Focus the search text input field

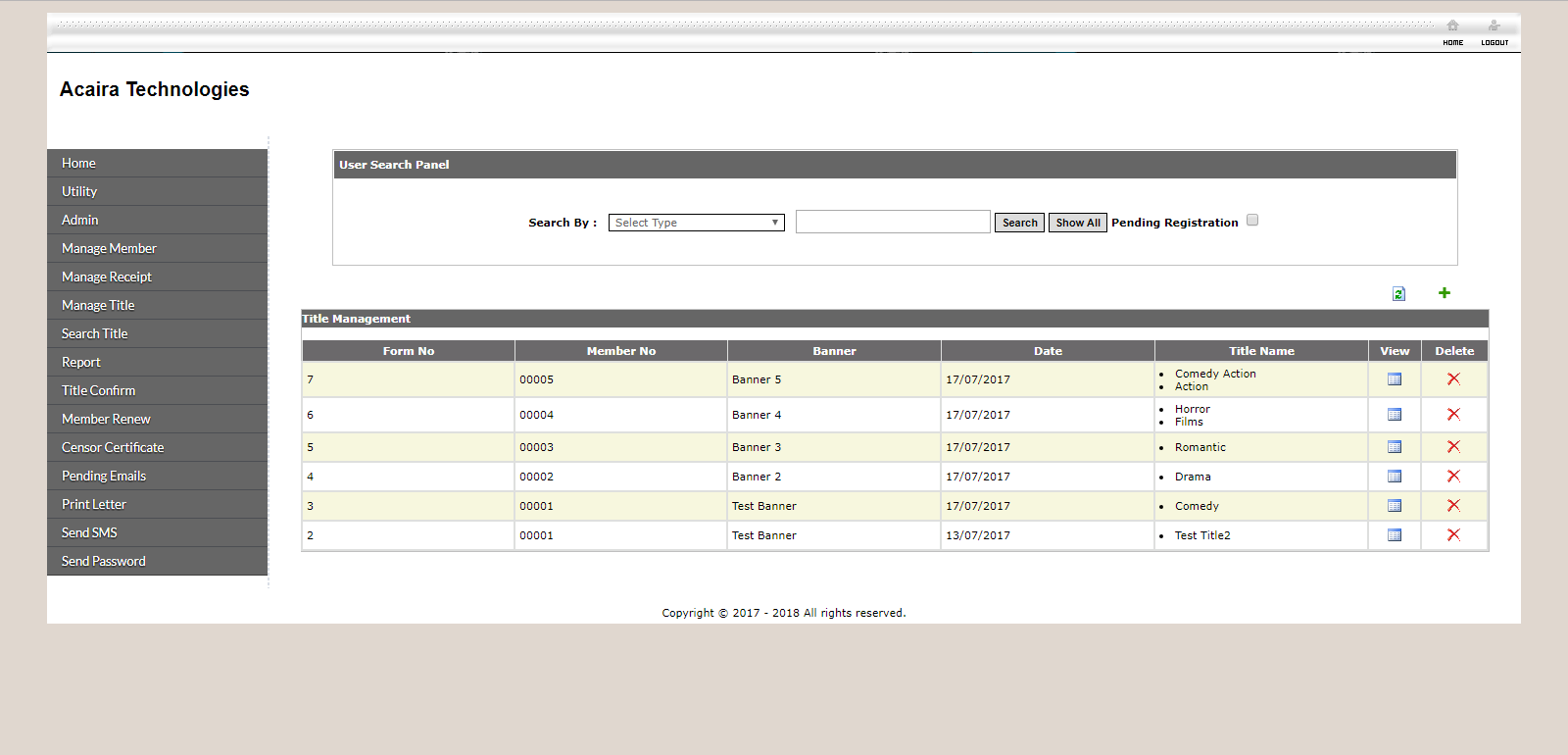[x=892, y=223]
